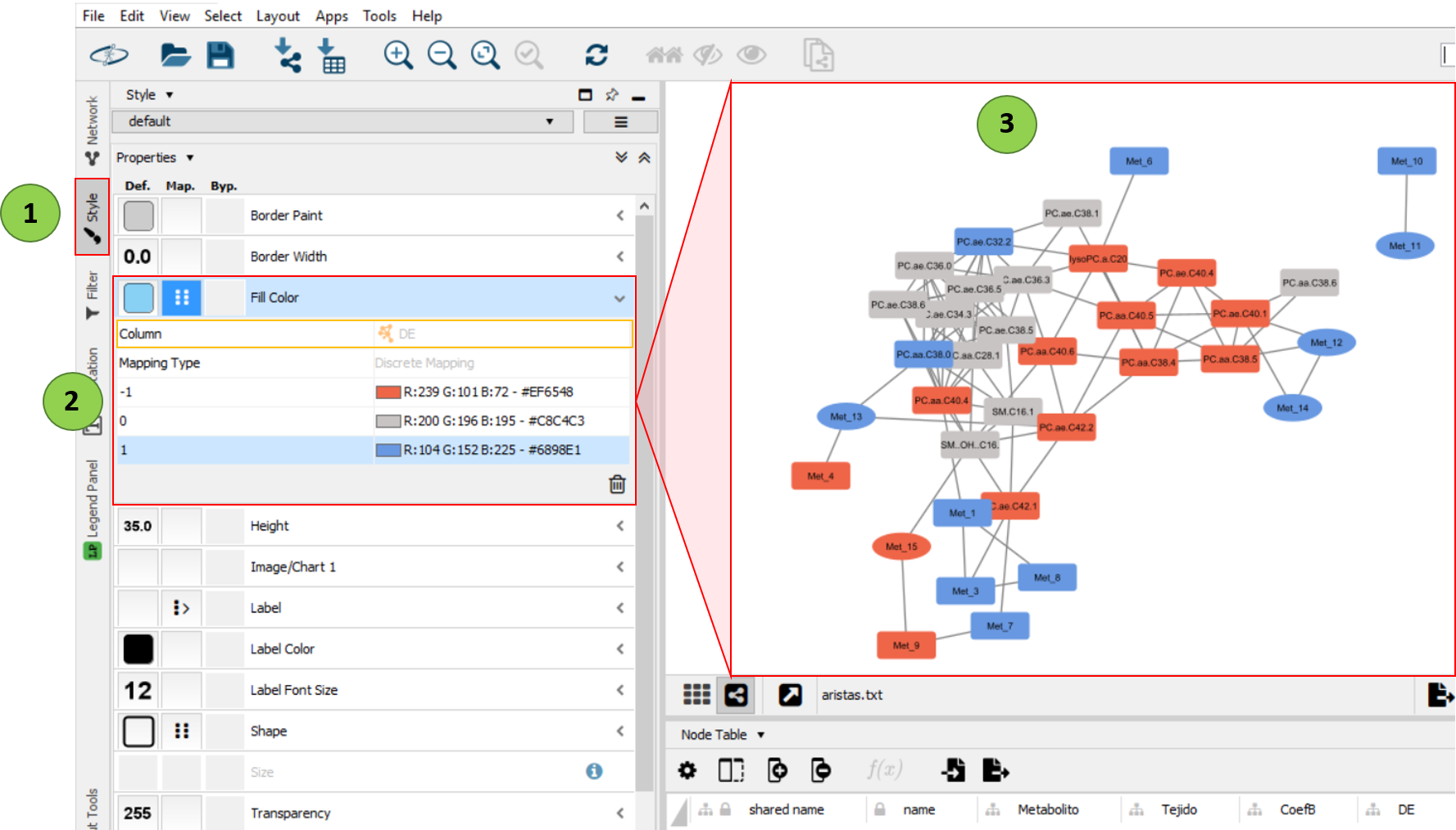Import table into node table icon
This screenshot has width=1456, height=830.
pyautogui.click(x=953, y=770)
